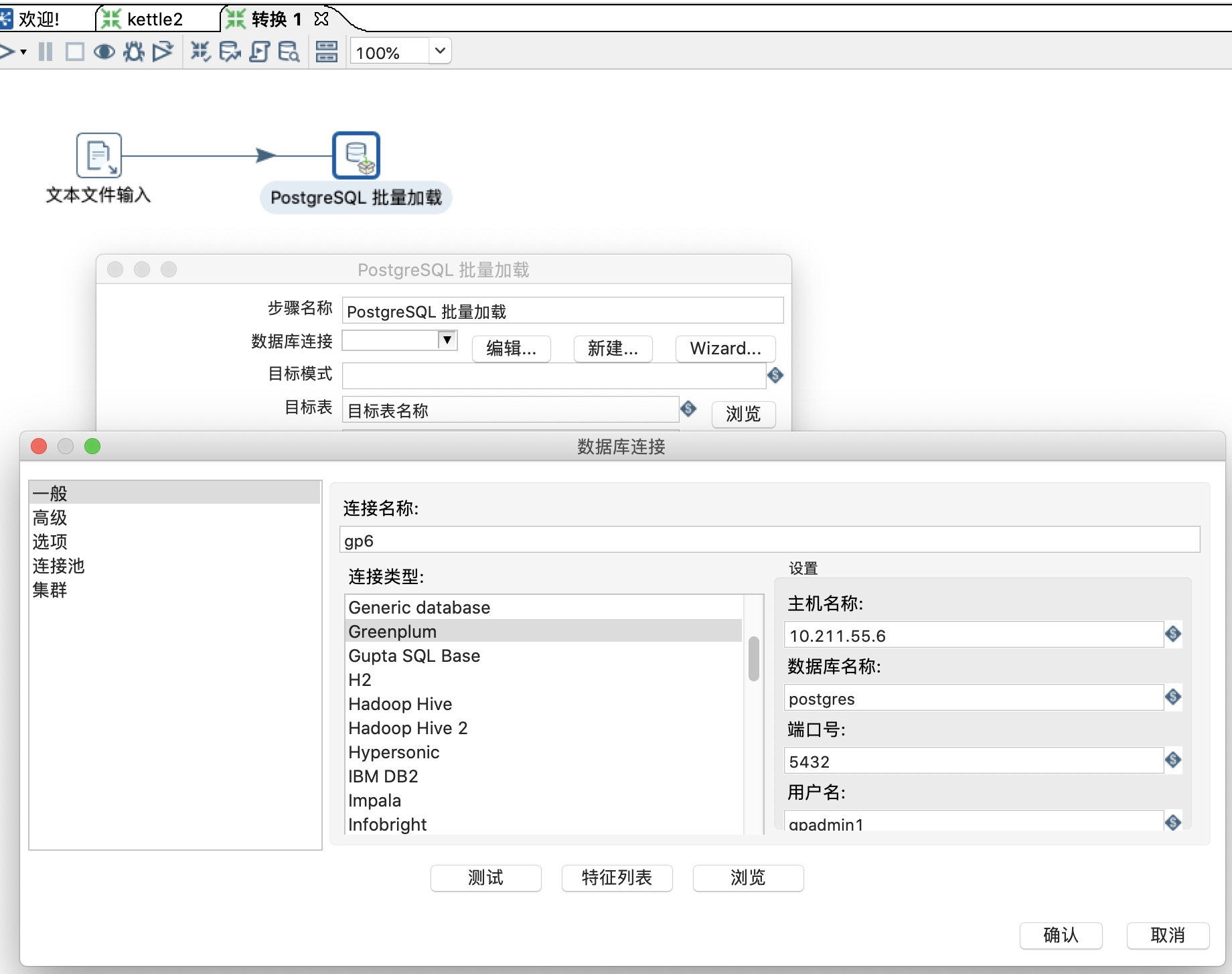Click variable icon next to 目标模式

tap(775, 375)
